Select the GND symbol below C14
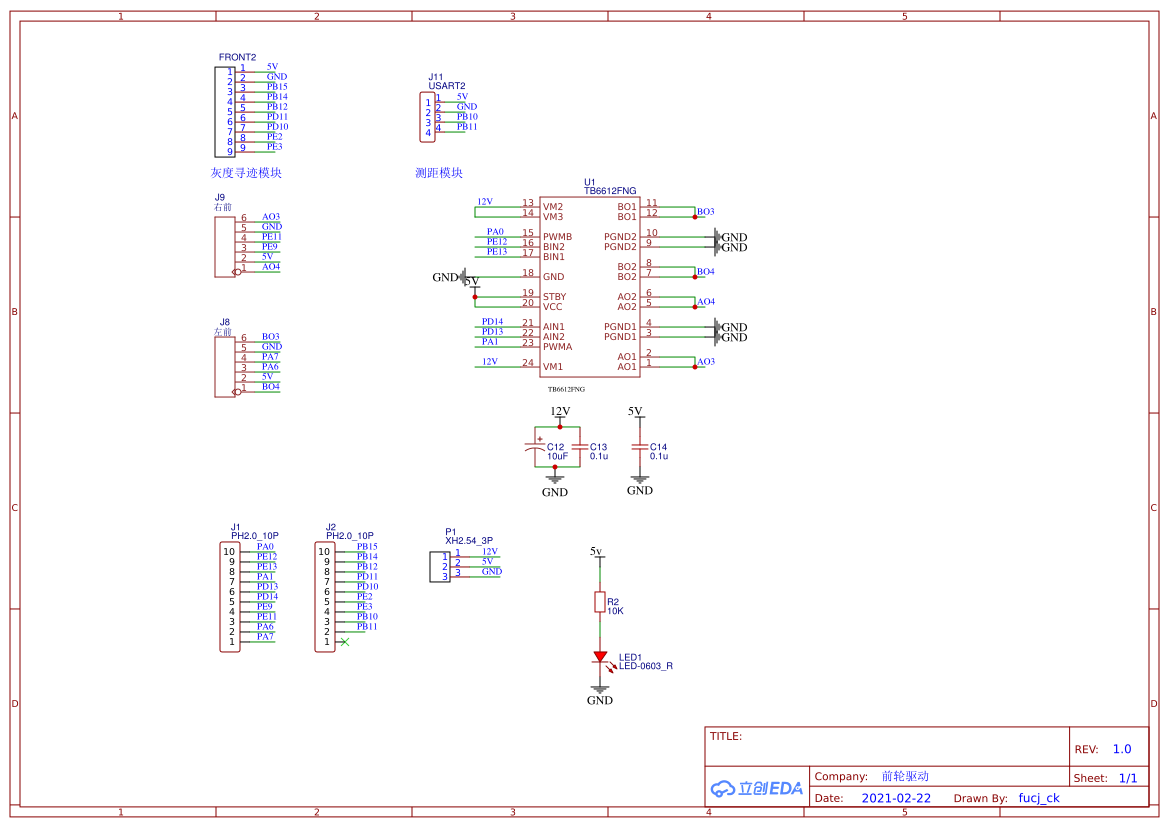The image size is (1169, 827). [x=640, y=485]
